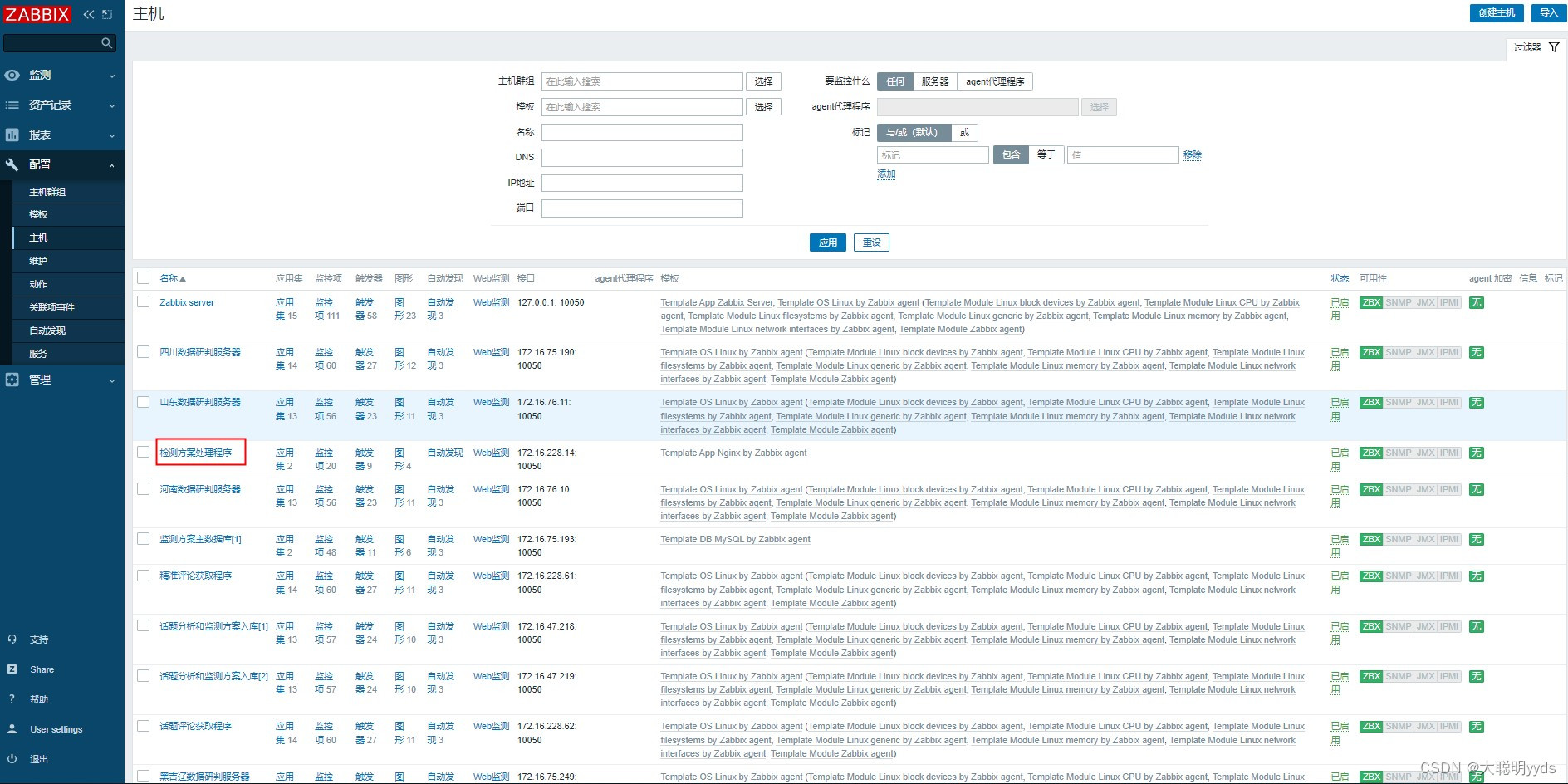The image size is (1568, 784).
Task: Focus the 名称 filter input field
Action: click(642, 132)
